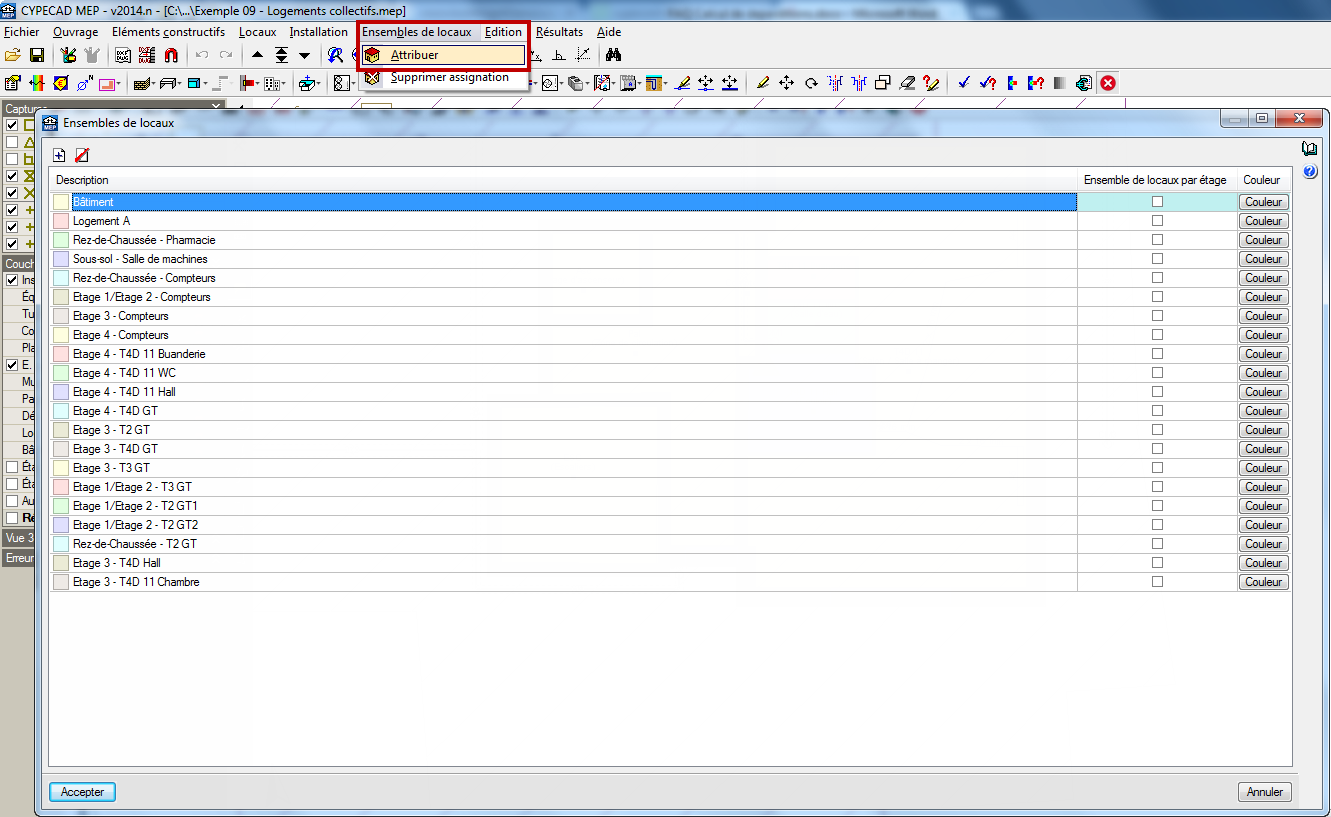Image resolution: width=1331 pixels, height=817 pixels.
Task: Click the delete element icon in dialog
Action: [x=82, y=155]
